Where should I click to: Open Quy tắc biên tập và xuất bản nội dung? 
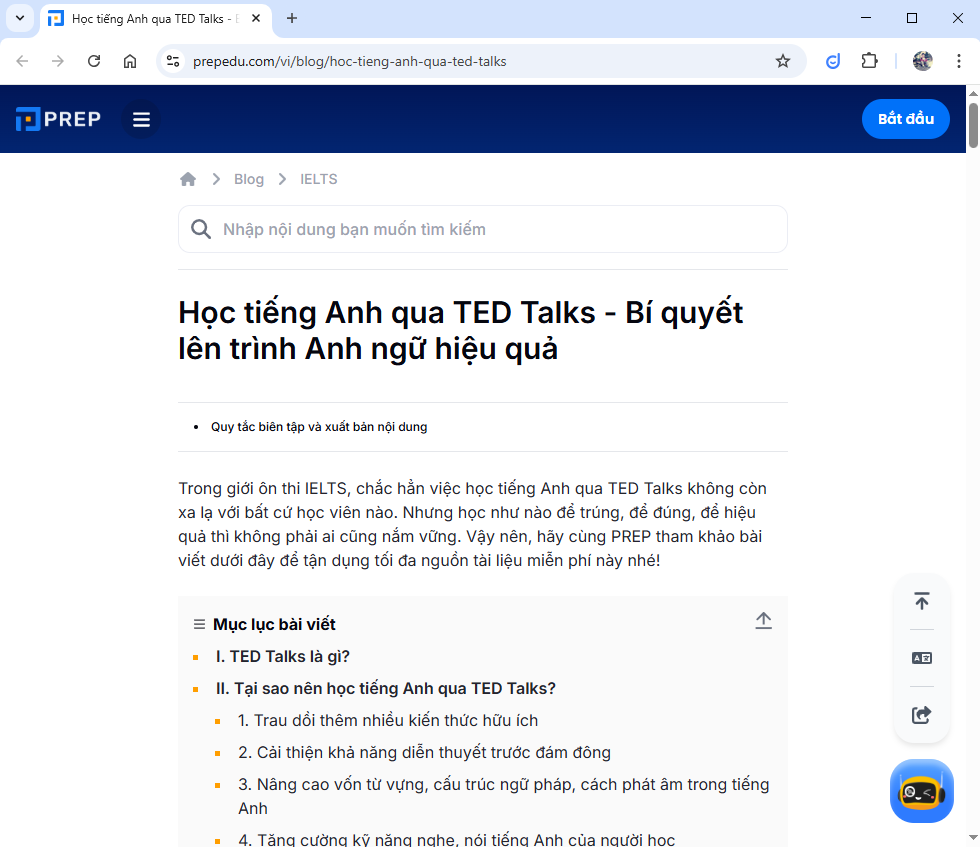[319, 427]
